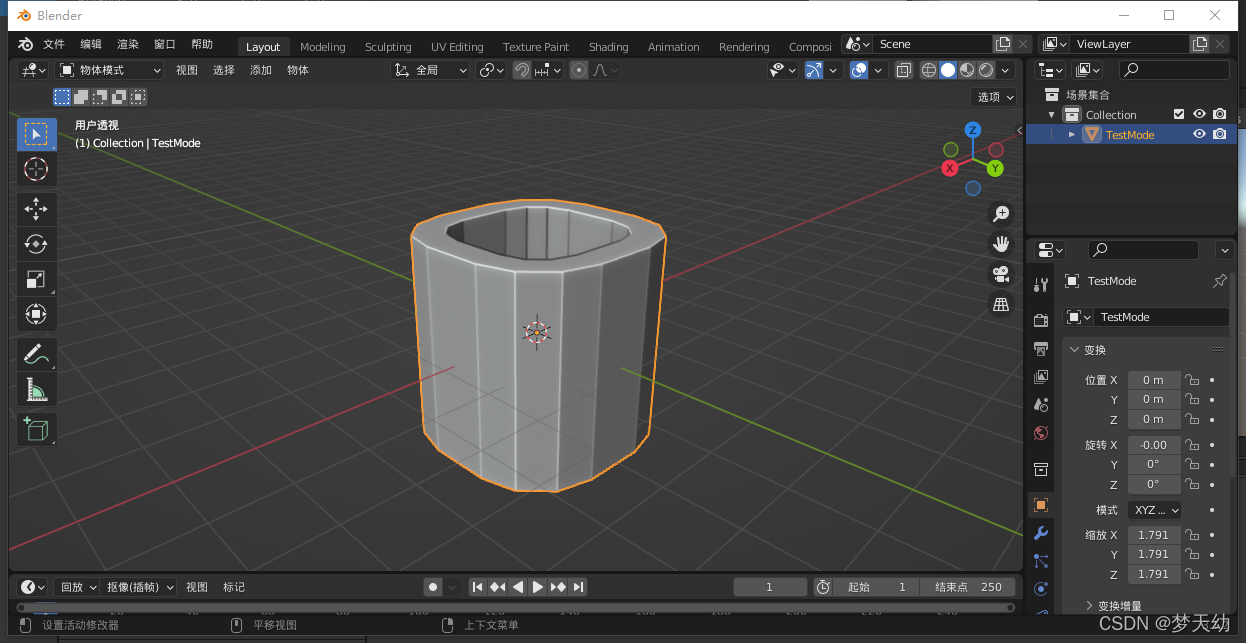The width and height of the screenshot is (1246, 643).
Task: Open the 选项 options dropdown
Action: click(x=994, y=97)
